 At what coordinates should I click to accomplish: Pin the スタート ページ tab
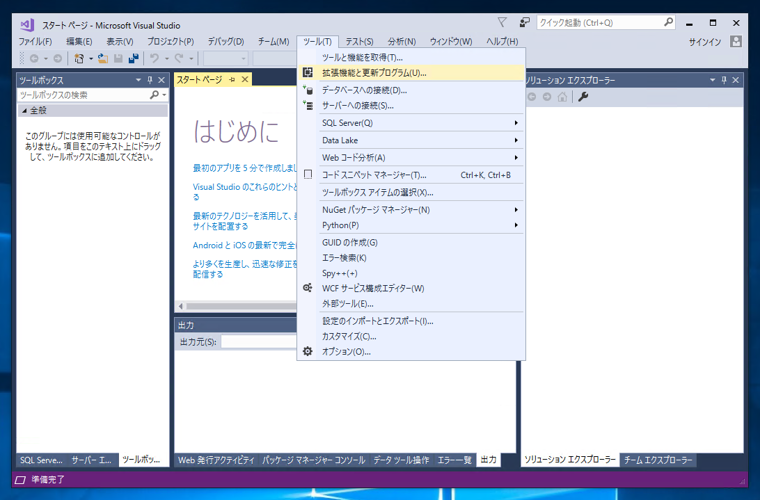232,79
